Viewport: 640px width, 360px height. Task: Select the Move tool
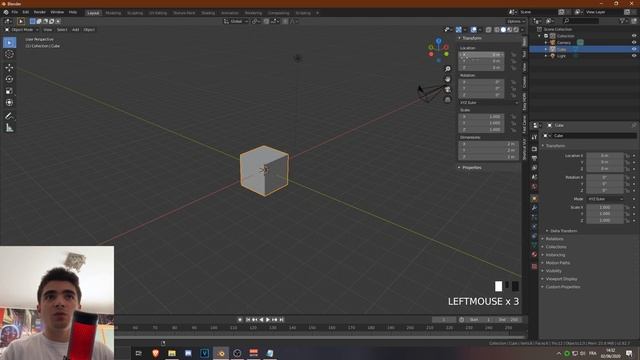coord(9,68)
